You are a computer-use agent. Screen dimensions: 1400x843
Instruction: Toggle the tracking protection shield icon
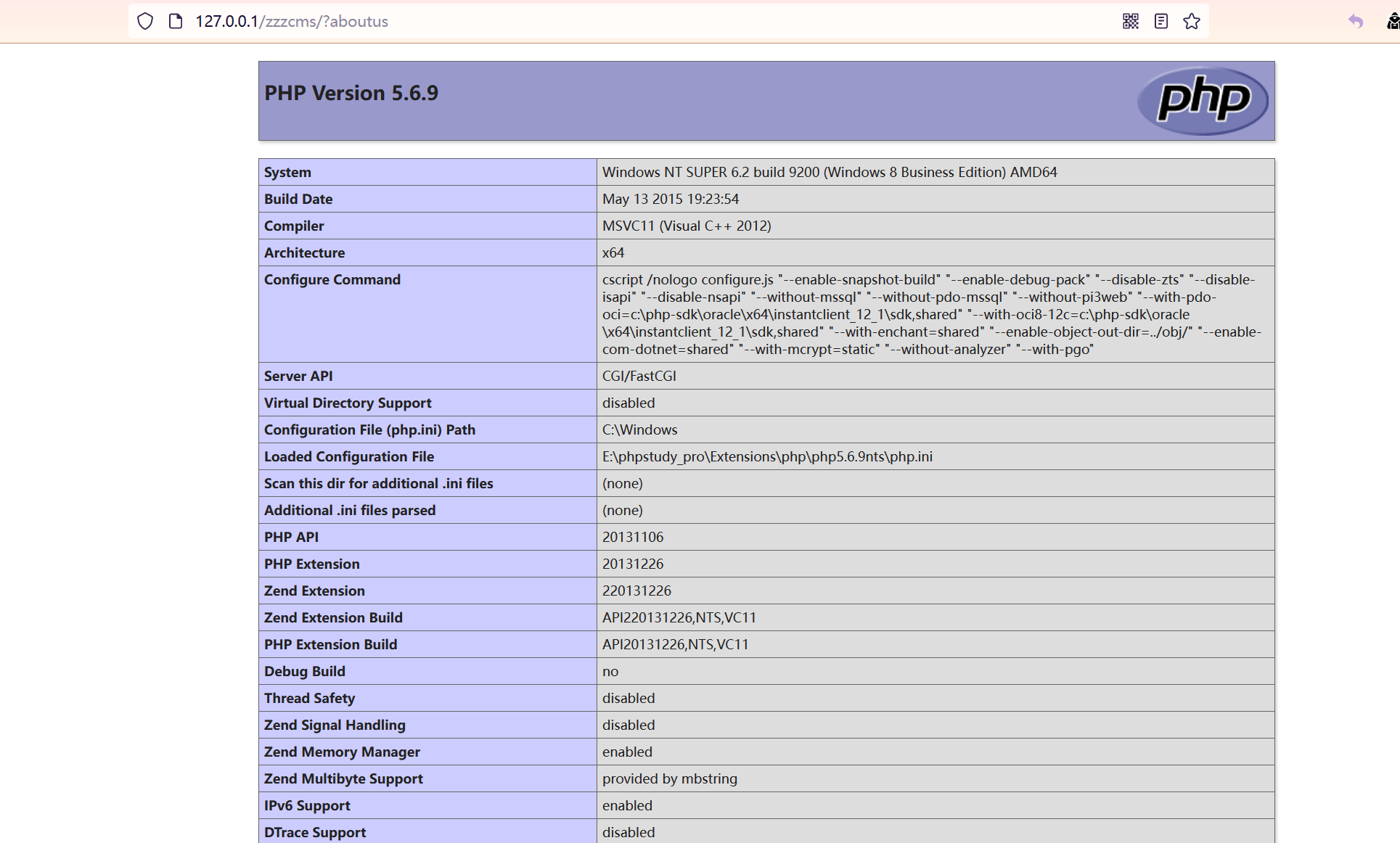[x=144, y=21]
